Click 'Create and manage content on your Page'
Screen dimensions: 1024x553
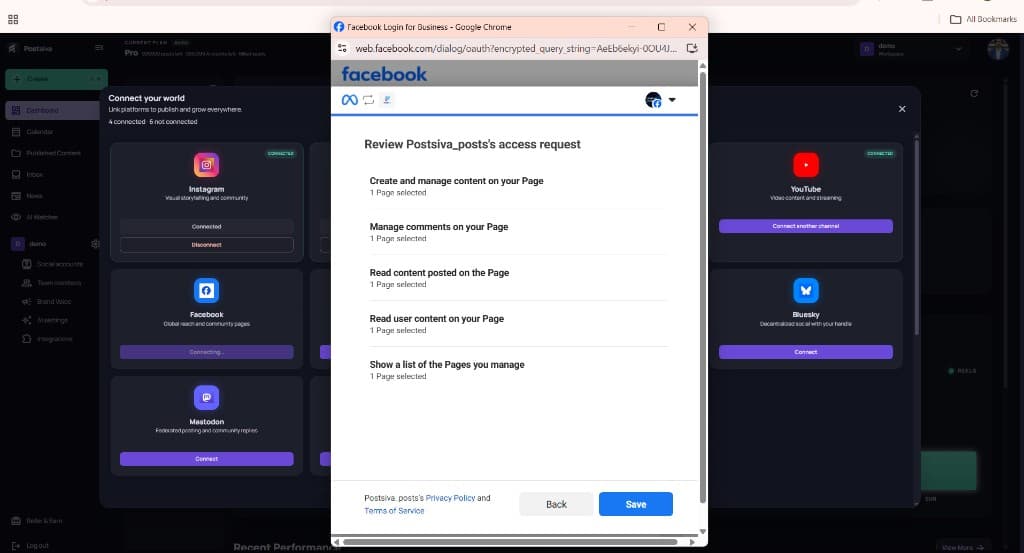(456, 181)
